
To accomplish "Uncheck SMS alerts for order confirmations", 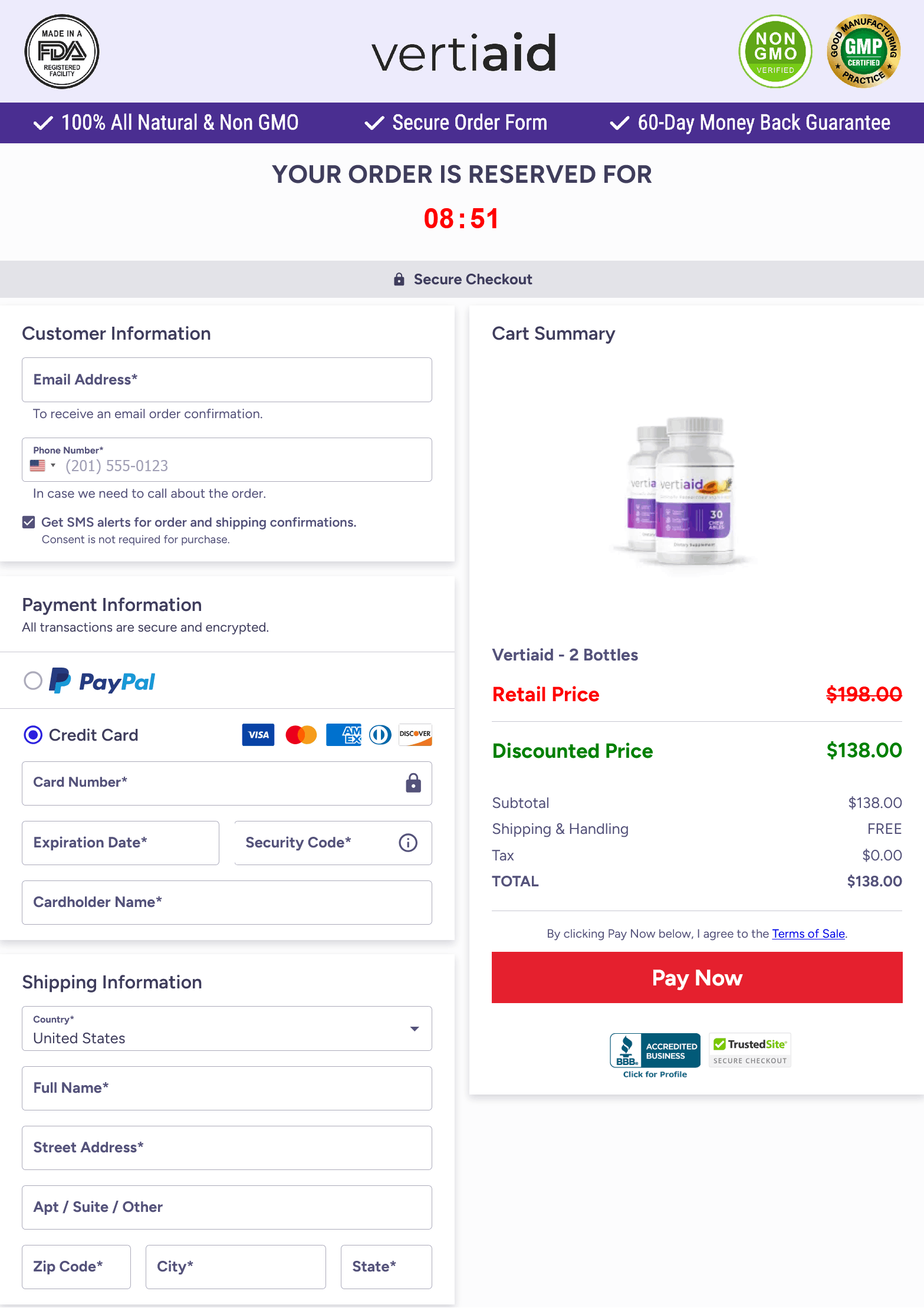I will [x=29, y=522].
